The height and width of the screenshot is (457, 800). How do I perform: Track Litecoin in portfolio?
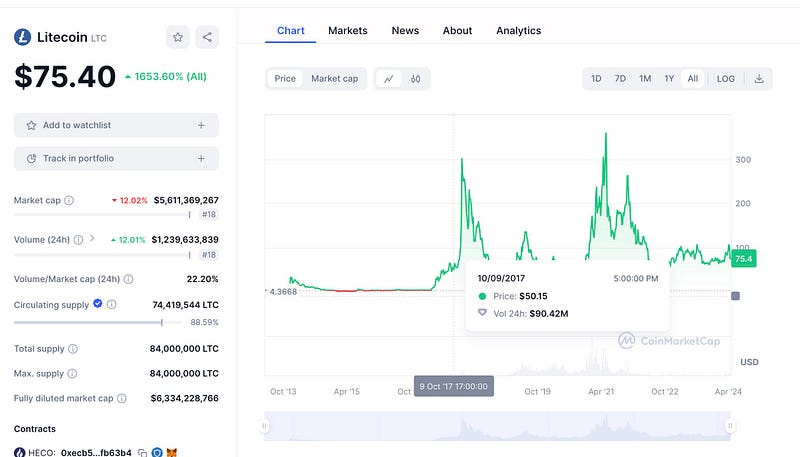pyautogui.click(x=116, y=159)
